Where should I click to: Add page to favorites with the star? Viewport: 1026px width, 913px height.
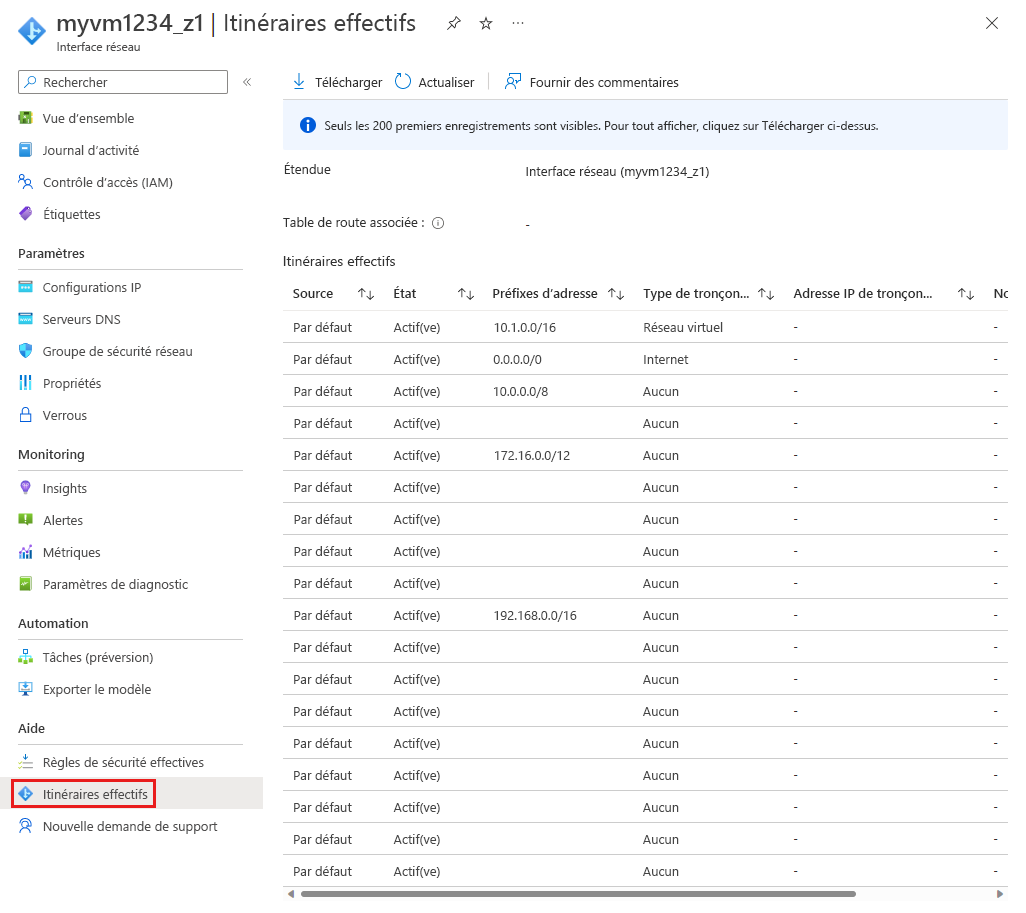(485, 22)
